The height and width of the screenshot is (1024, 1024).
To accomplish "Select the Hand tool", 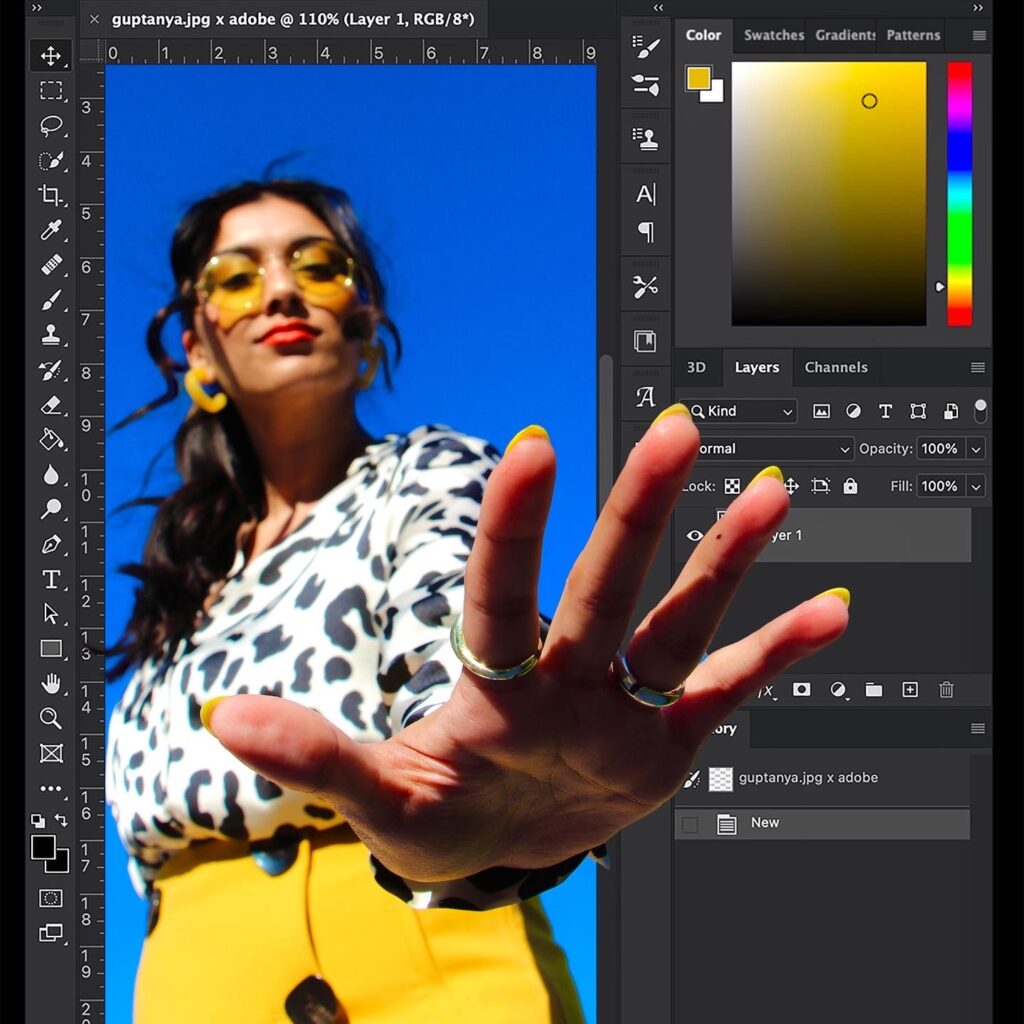I will [x=51, y=684].
